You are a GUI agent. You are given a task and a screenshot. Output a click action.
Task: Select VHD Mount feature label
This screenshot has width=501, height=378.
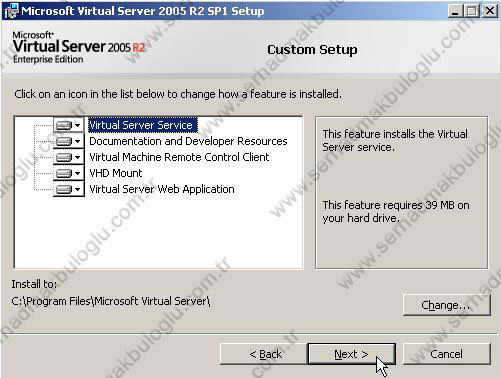[x=116, y=173]
